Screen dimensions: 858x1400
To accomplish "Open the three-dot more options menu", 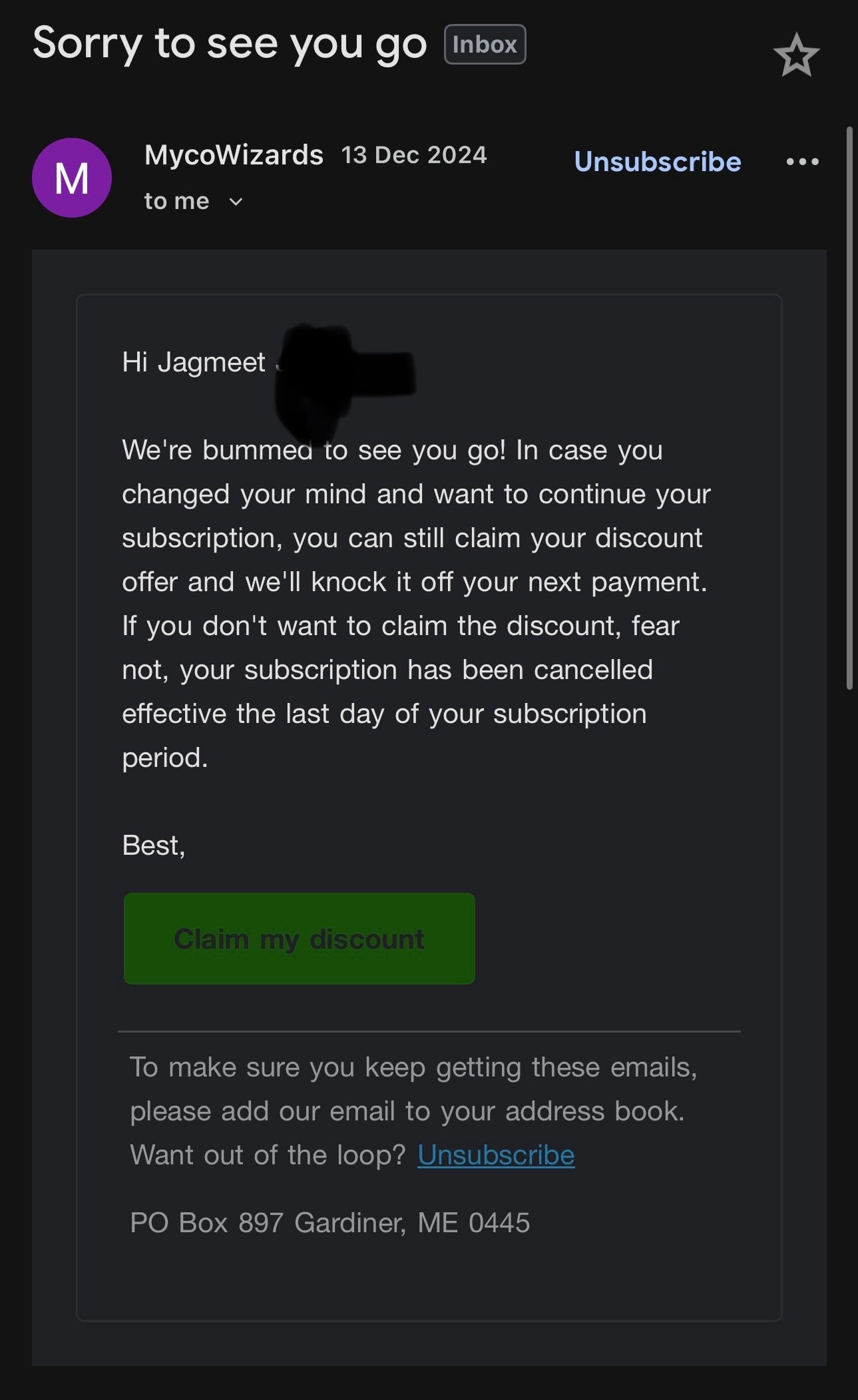I will pyautogui.click(x=802, y=162).
